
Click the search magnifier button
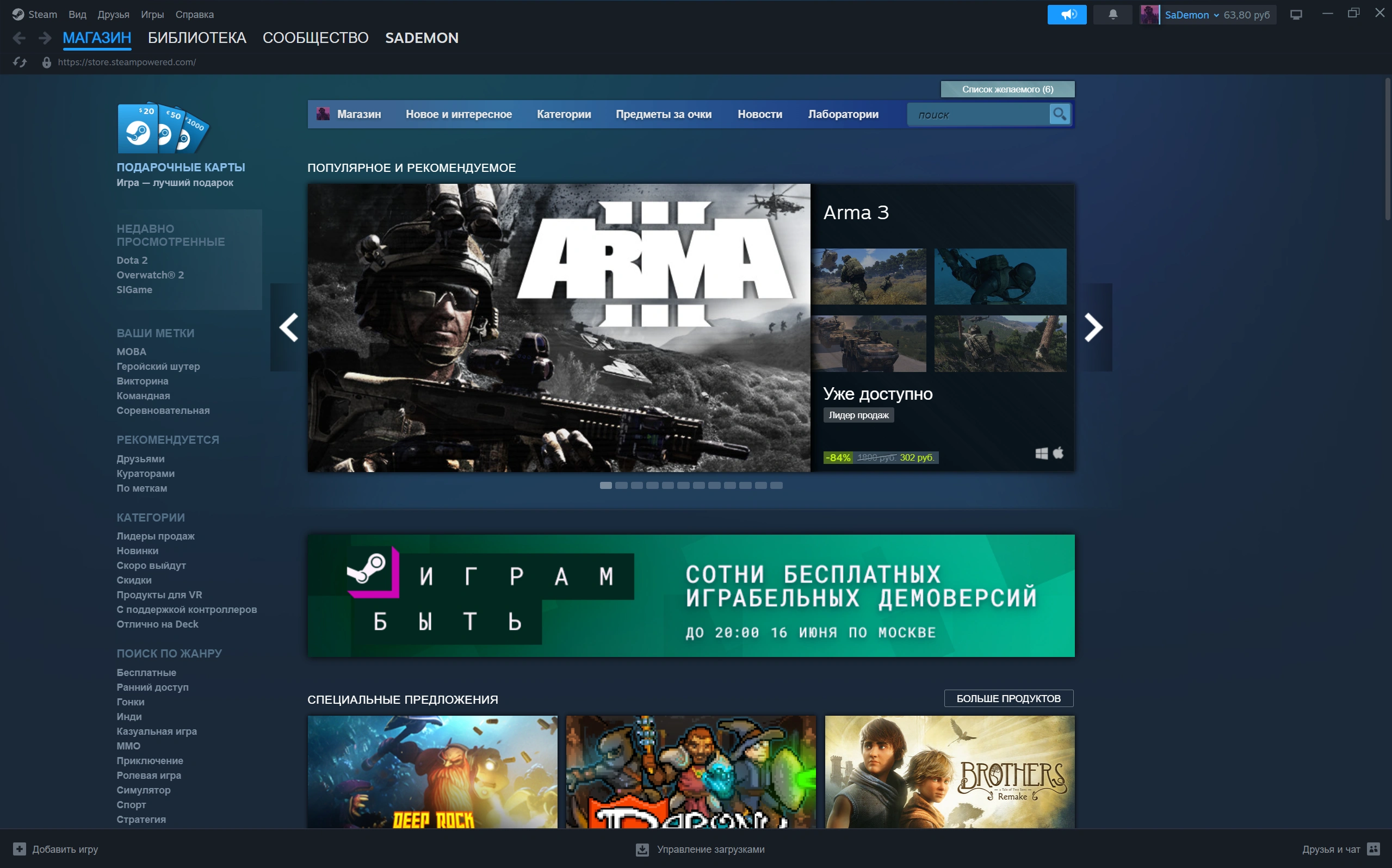pos(1059,114)
